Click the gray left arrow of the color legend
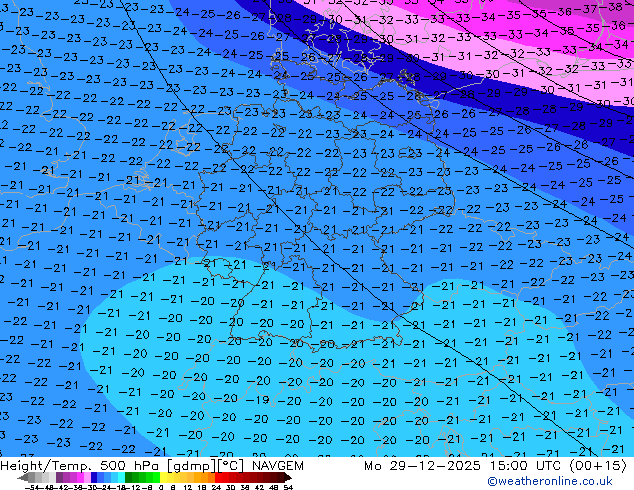Screen dimensions: 634x490 coord(23,478)
